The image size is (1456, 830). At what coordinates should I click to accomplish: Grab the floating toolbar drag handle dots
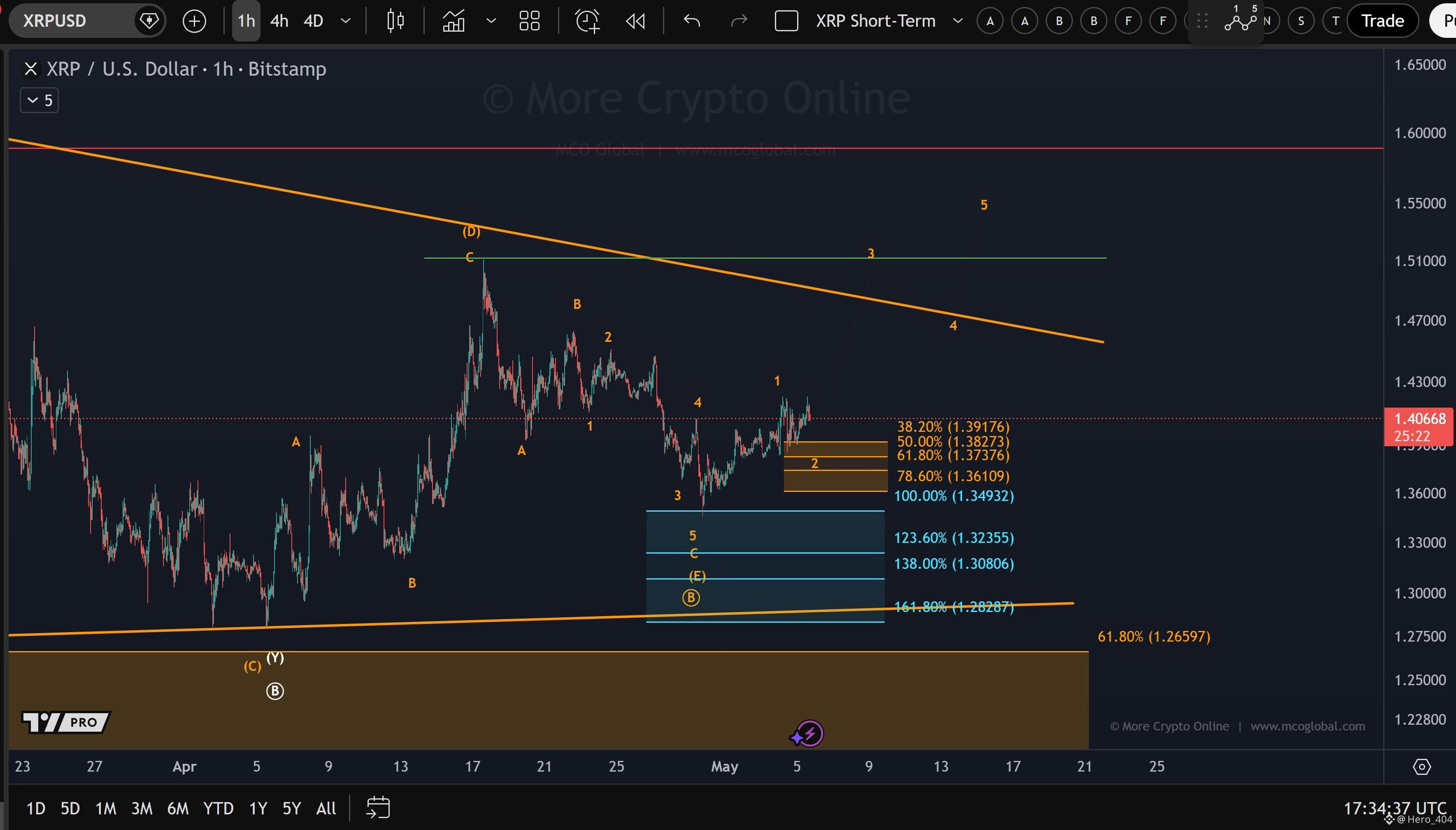1202,21
